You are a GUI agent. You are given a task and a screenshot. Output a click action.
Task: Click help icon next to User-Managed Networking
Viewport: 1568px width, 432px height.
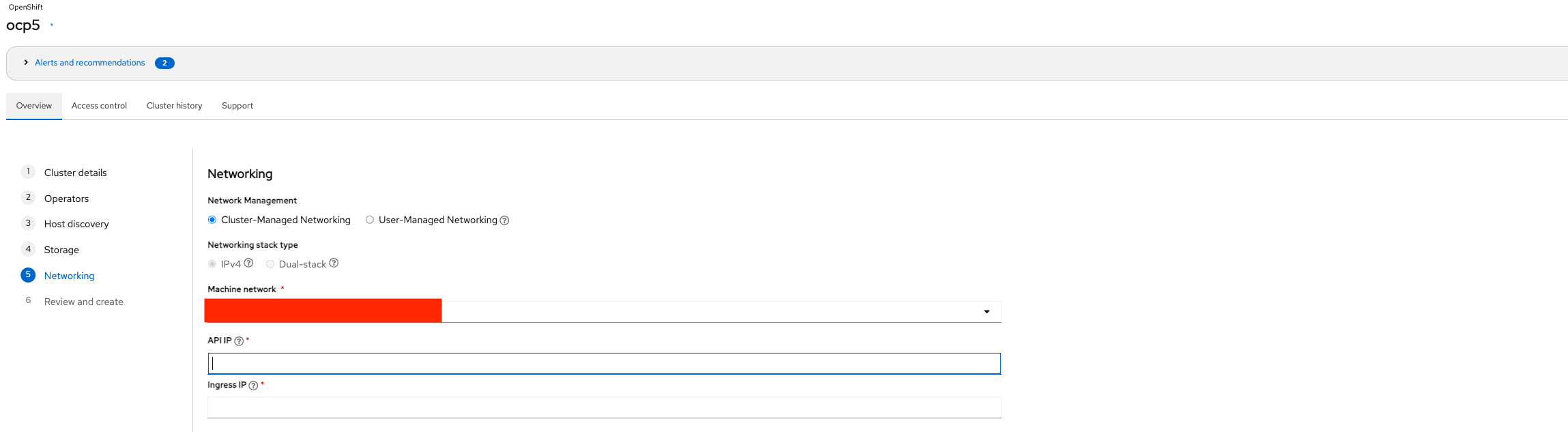(x=504, y=220)
